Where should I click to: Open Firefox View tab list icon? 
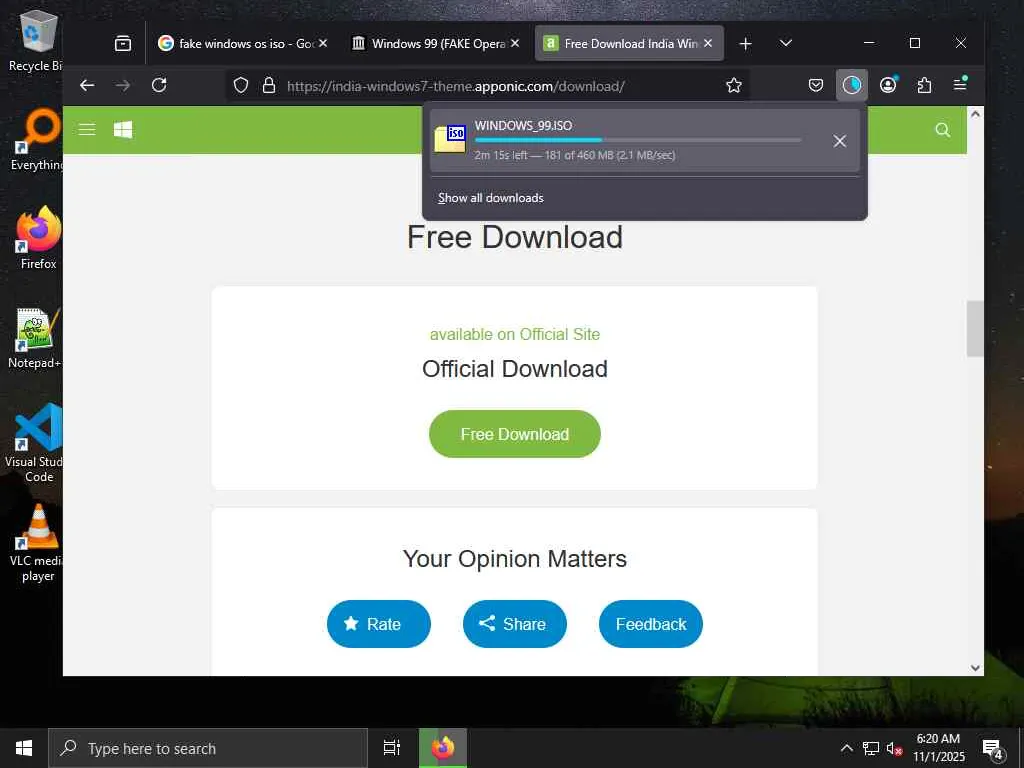[x=123, y=44]
